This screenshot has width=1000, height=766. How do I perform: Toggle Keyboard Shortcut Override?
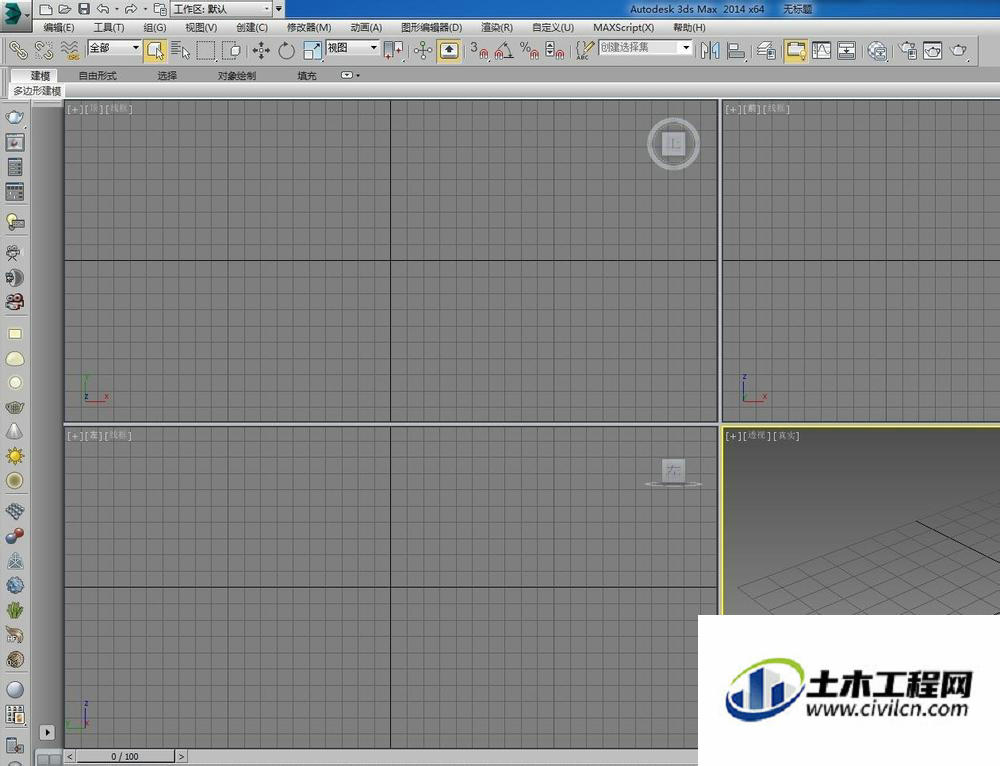[x=449, y=50]
